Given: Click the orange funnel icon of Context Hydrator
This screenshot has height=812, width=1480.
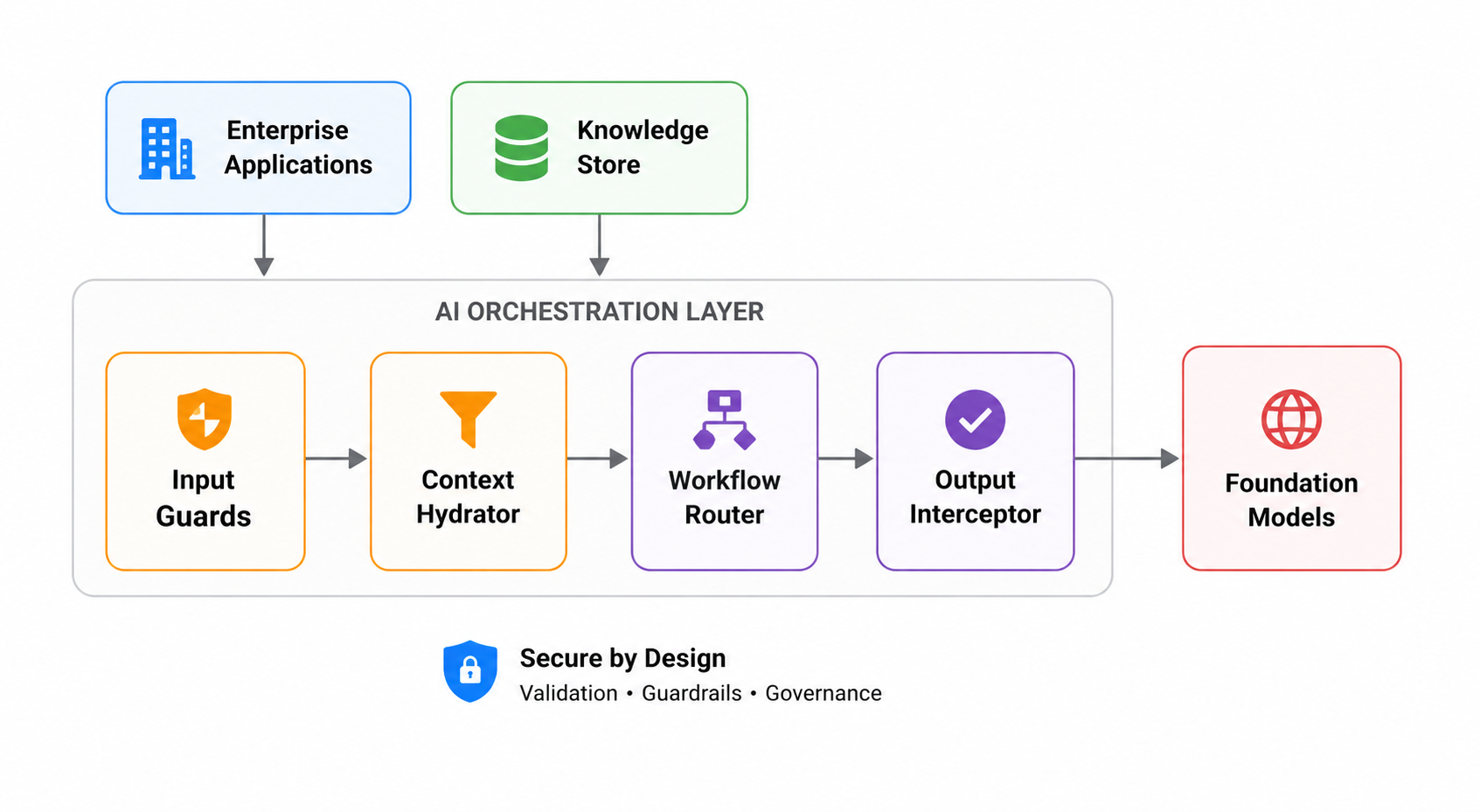Looking at the screenshot, I should (469, 420).
